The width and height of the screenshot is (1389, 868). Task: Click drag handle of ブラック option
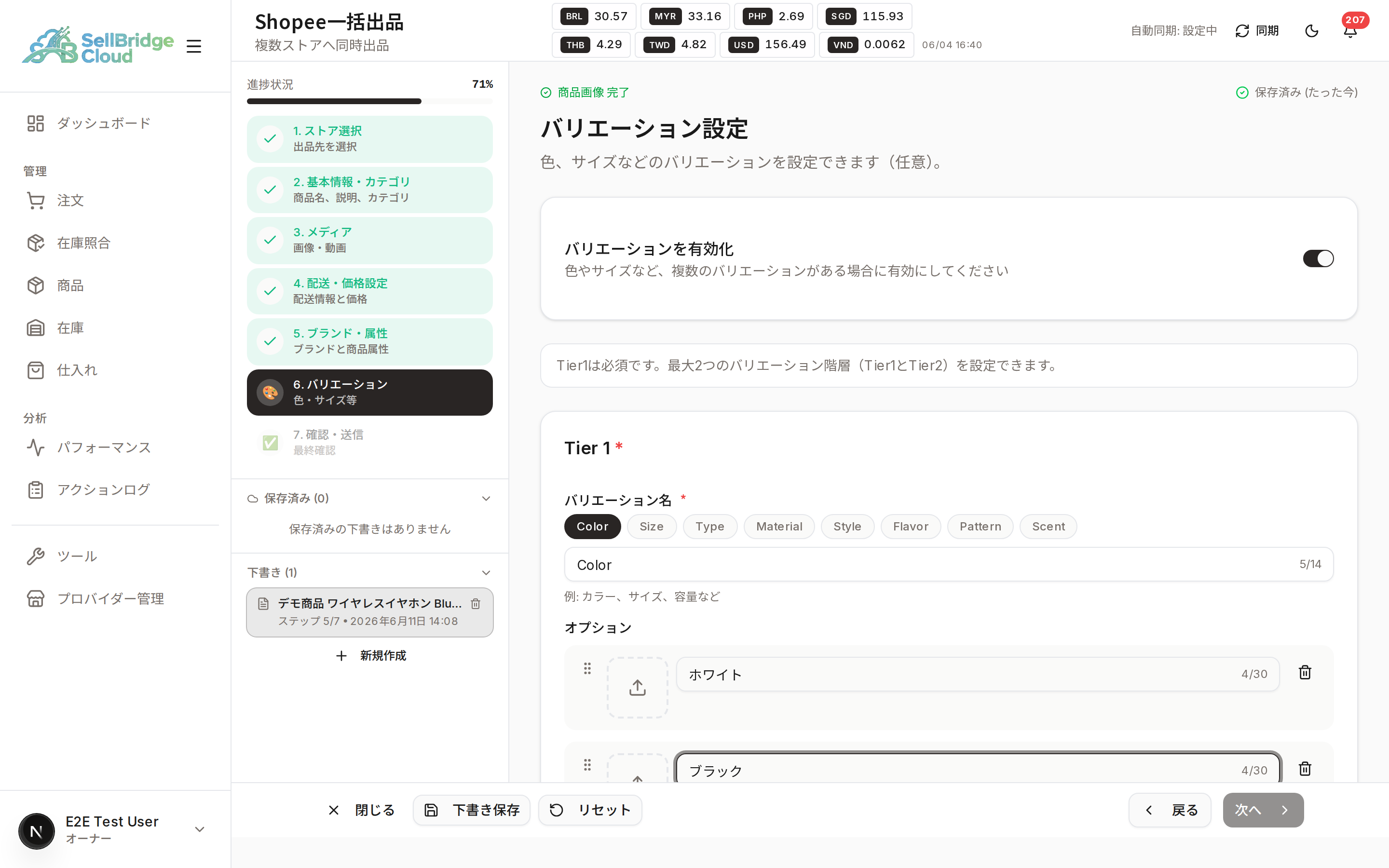pyautogui.click(x=587, y=765)
